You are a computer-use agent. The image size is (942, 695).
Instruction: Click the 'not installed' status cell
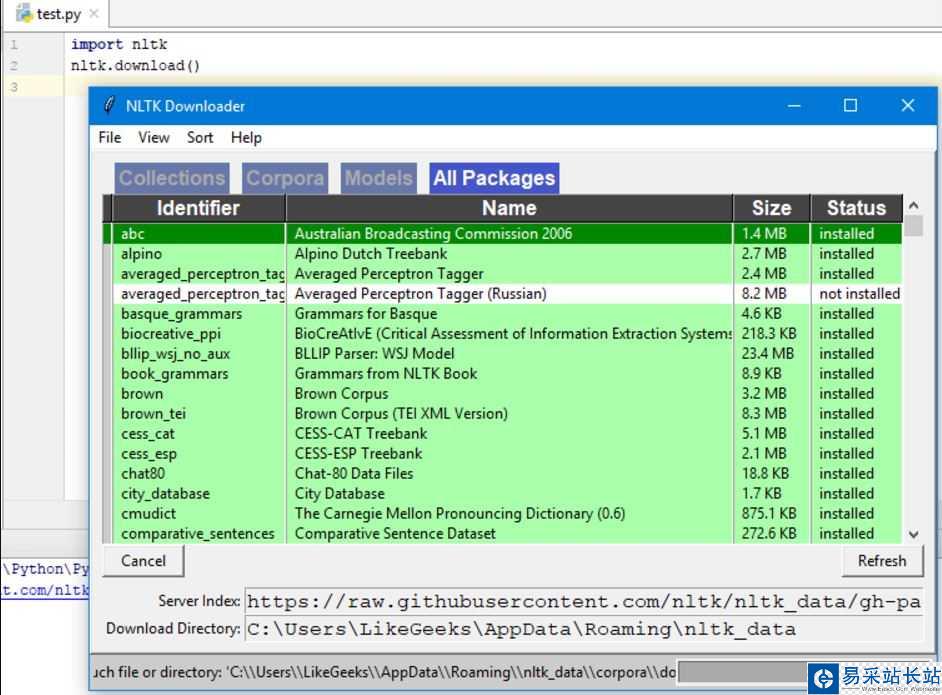(x=859, y=294)
